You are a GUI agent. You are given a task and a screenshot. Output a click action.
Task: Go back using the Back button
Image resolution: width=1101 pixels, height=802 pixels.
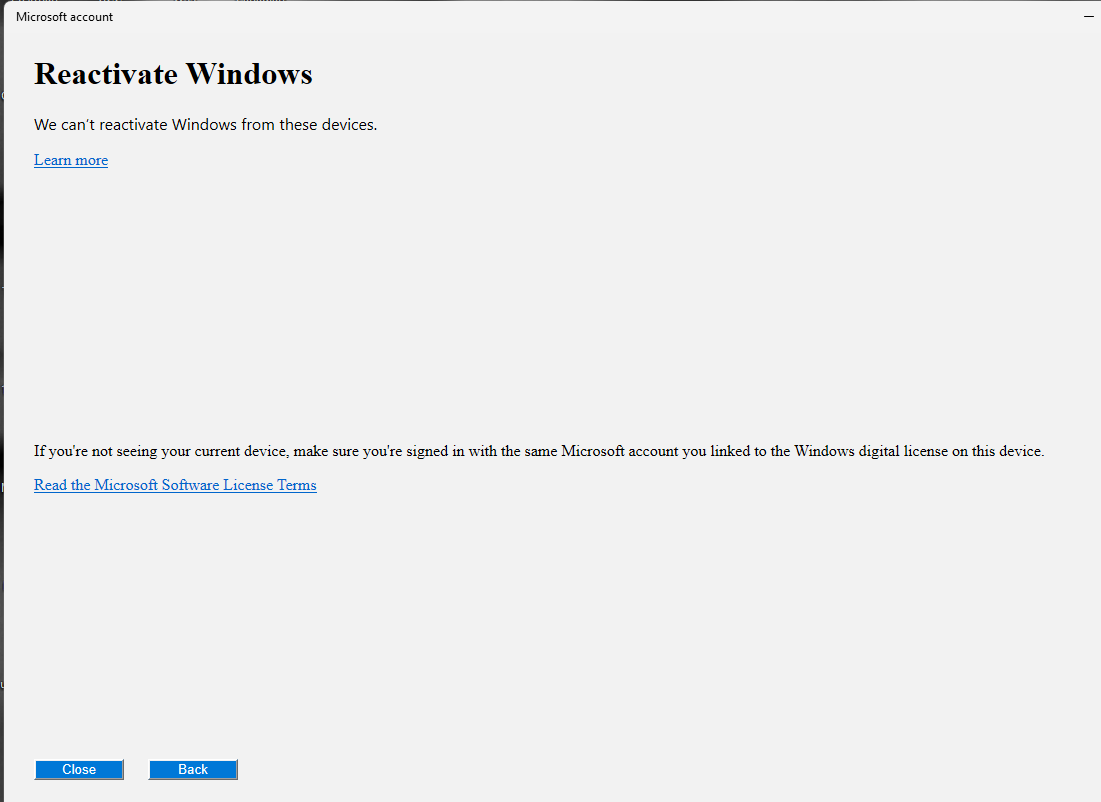pyautogui.click(x=193, y=770)
